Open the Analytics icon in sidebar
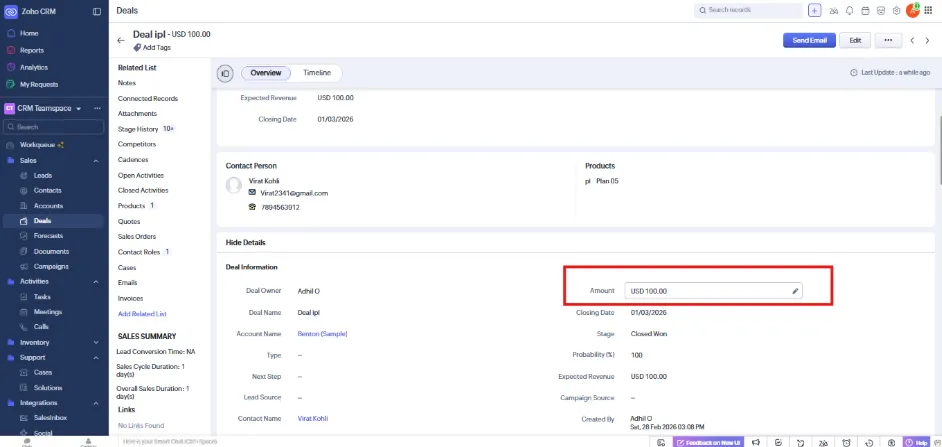The height and width of the screenshot is (447, 942). coord(11,67)
